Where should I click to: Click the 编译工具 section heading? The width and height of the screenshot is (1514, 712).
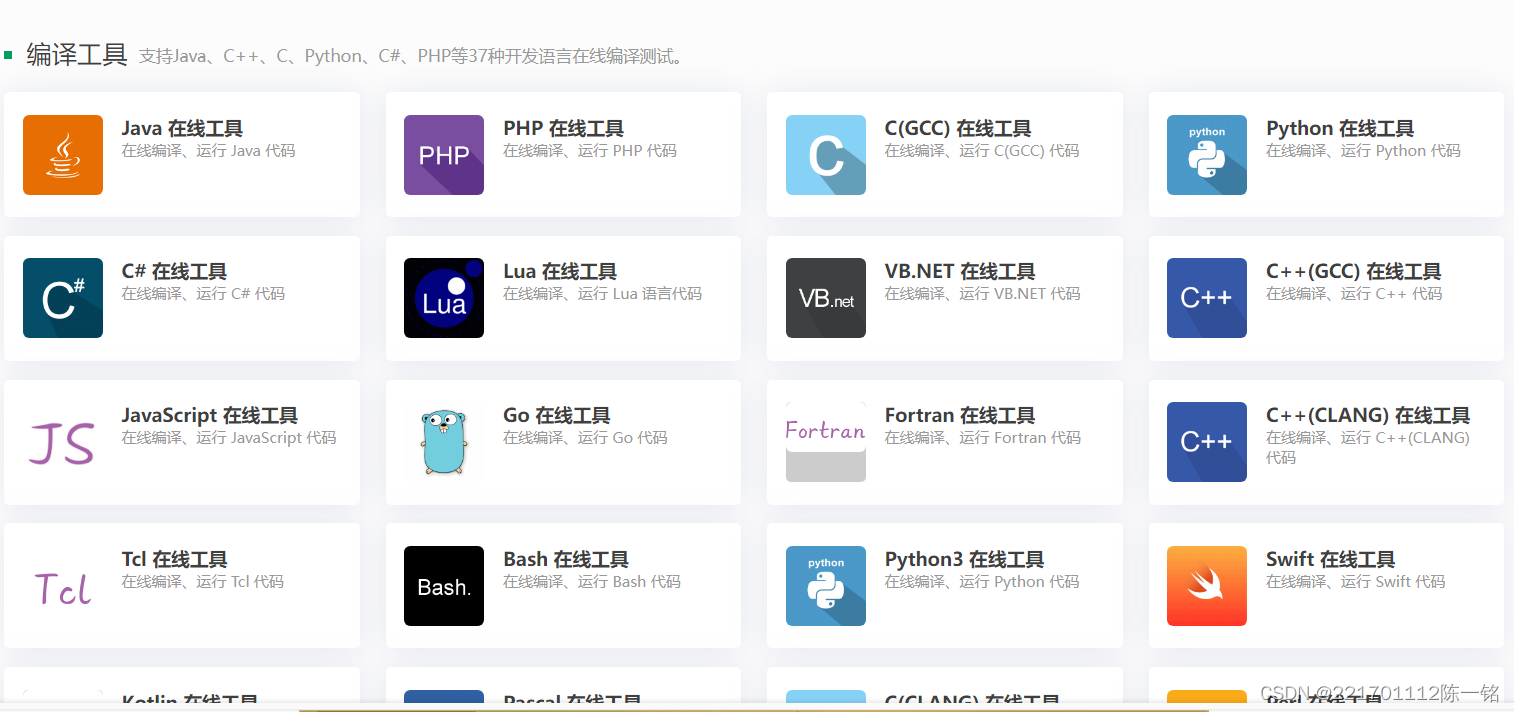[x=77, y=55]
